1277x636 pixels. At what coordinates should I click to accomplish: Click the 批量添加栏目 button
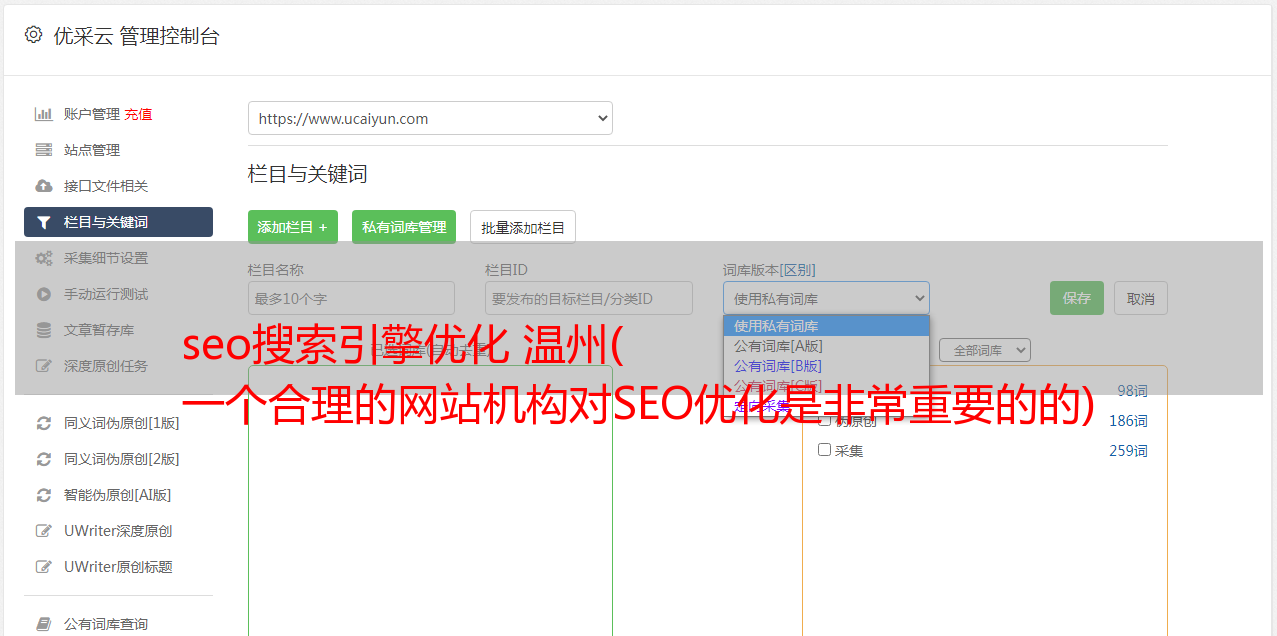pos(523,227)
